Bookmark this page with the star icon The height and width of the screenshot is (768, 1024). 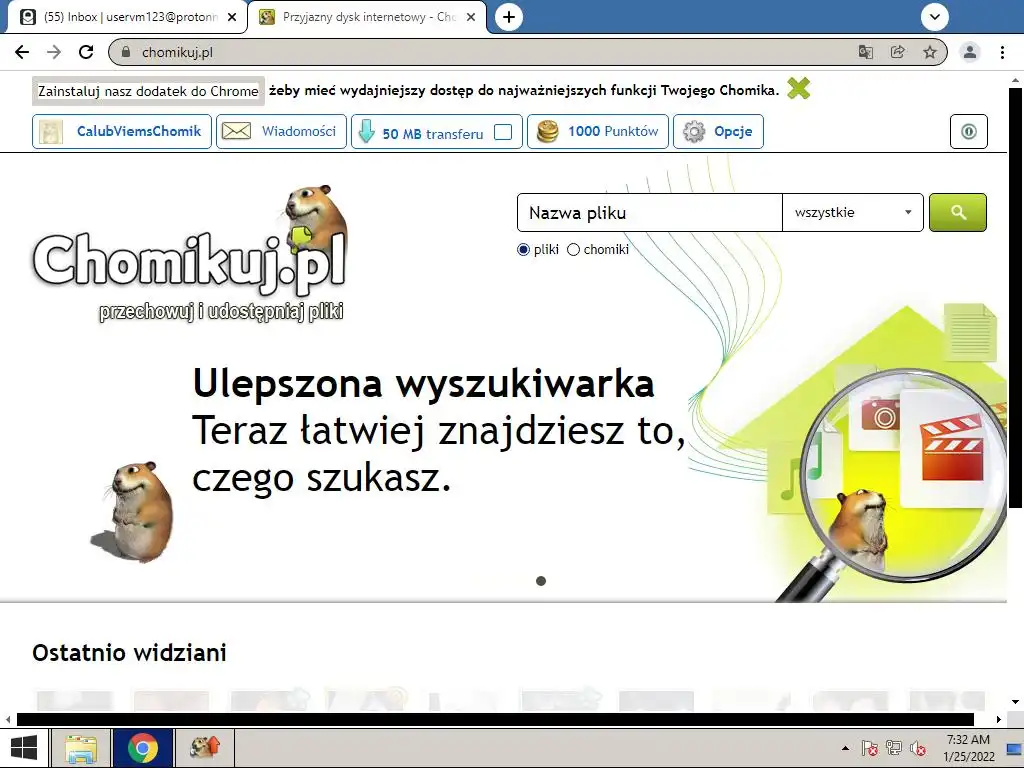click(x=930, y=52)
